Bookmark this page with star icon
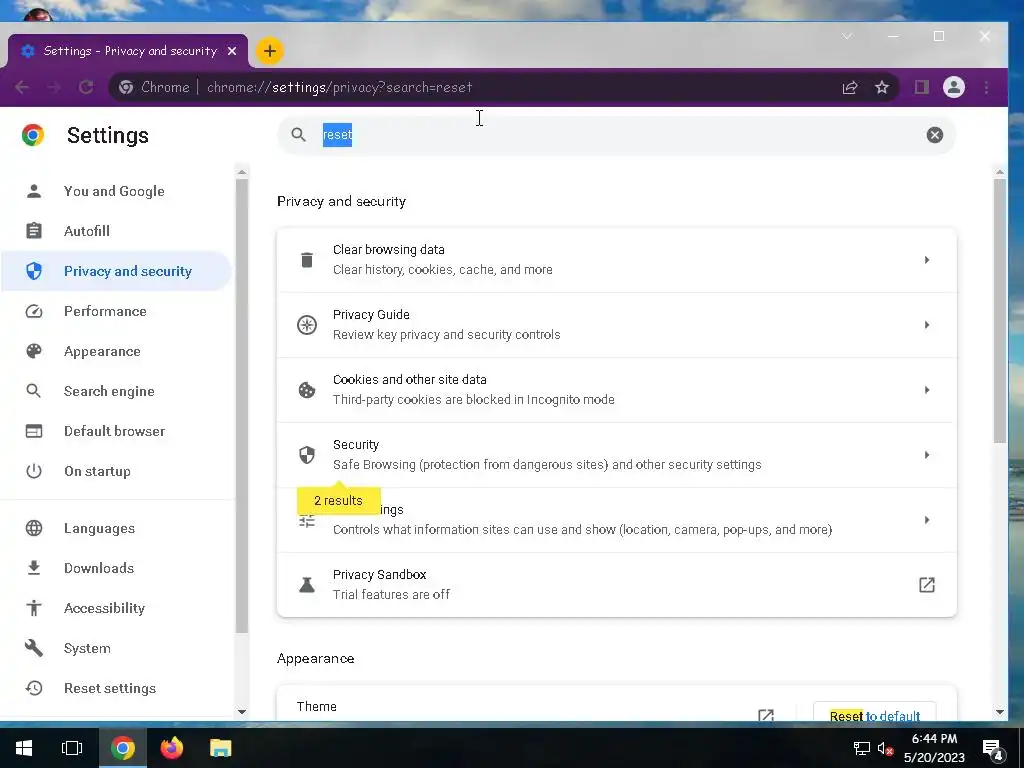1024x768 pixels. tap(882, 88)
